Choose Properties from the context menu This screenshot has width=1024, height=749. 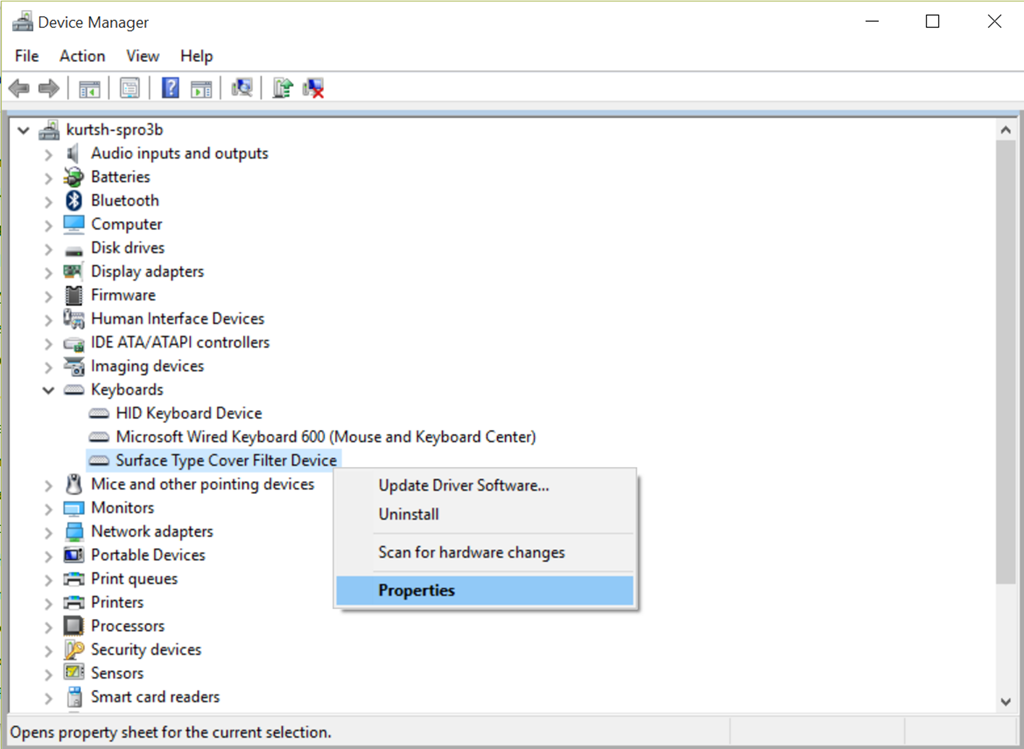(416, 590)
